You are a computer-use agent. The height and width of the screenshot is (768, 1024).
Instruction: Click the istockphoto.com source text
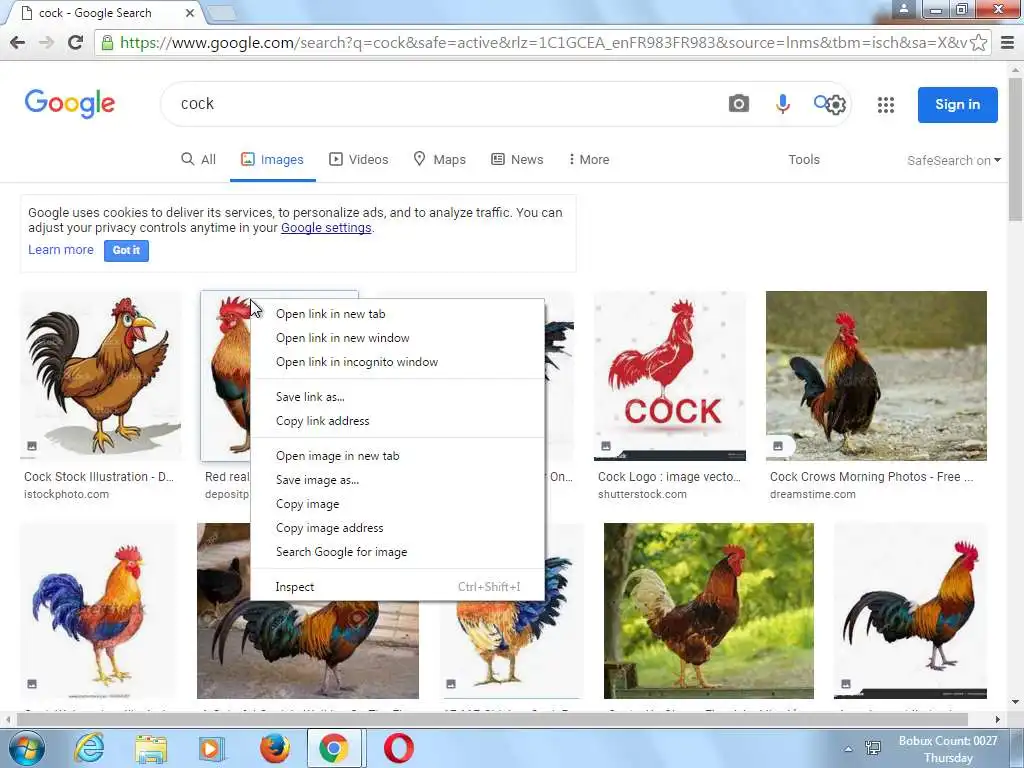67,494
